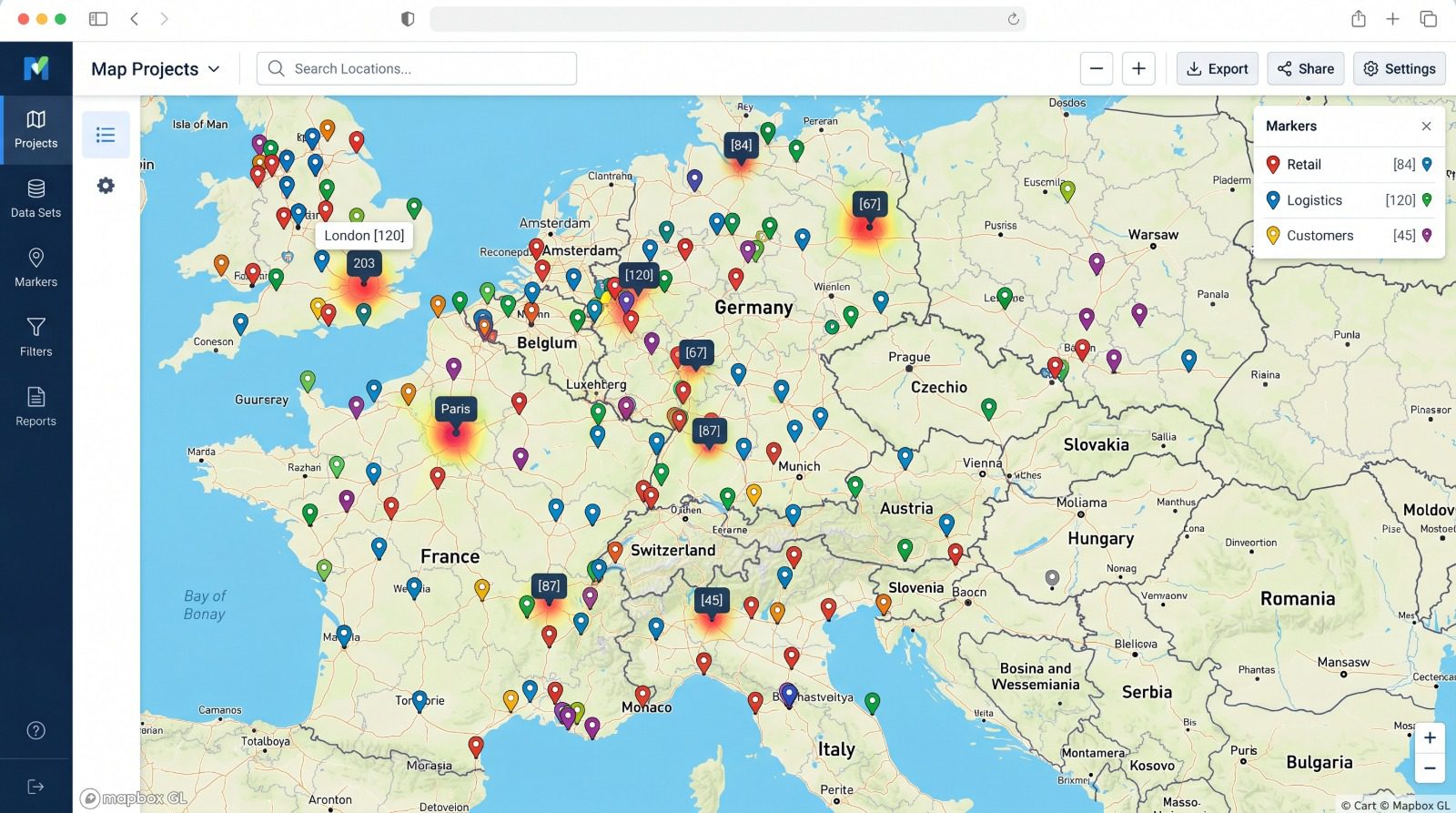This screenshot has height=813, width=1456.
Task: Click the browser address bar
Action: (x=728, y=18)
